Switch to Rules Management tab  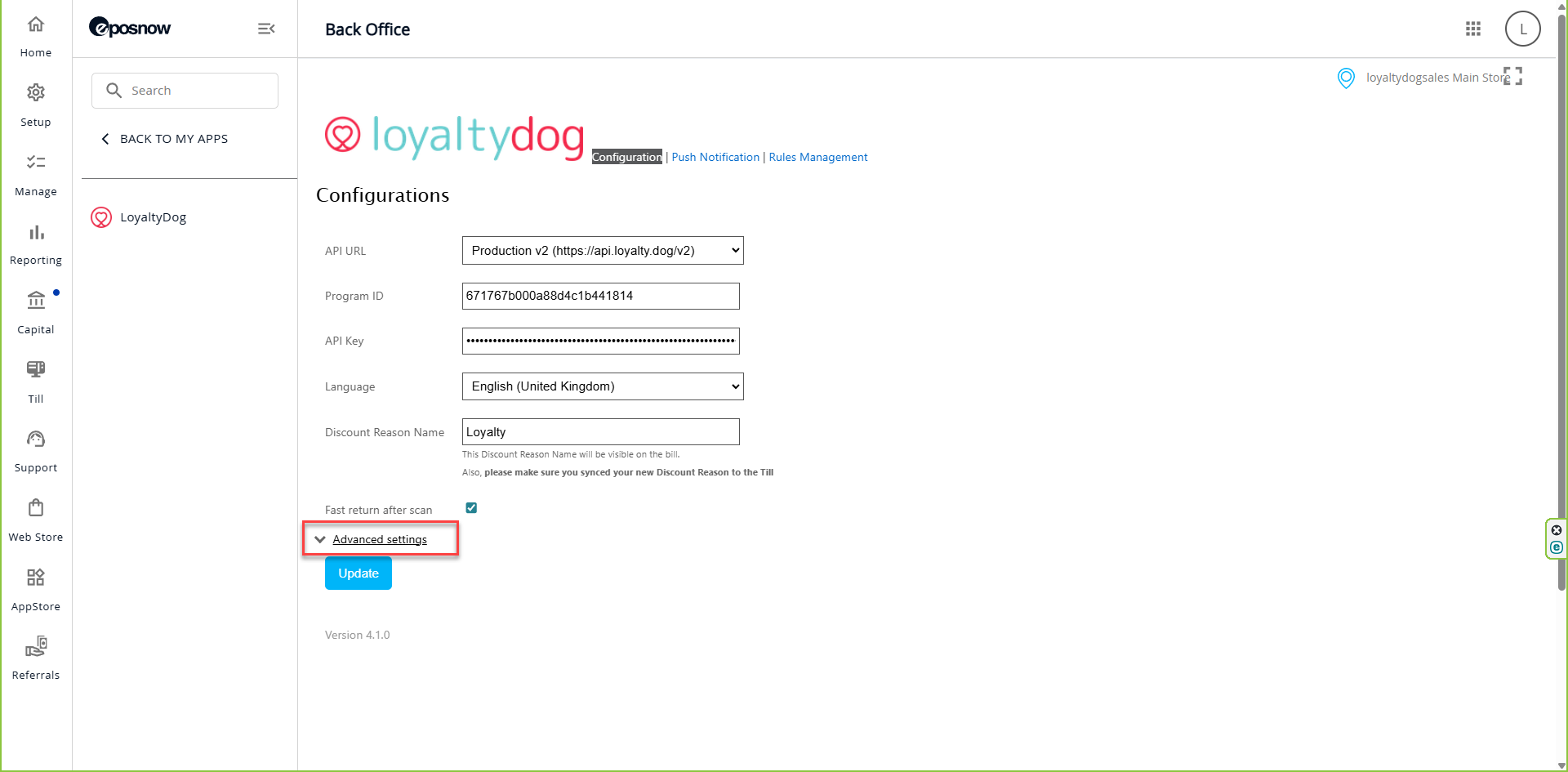coord(818,157)
